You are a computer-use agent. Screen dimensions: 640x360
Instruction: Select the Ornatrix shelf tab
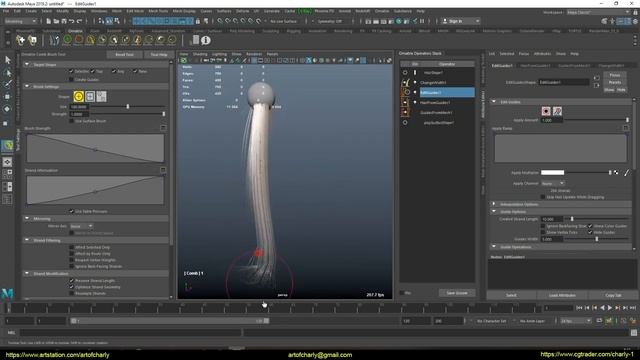click(x=75, y=31)
